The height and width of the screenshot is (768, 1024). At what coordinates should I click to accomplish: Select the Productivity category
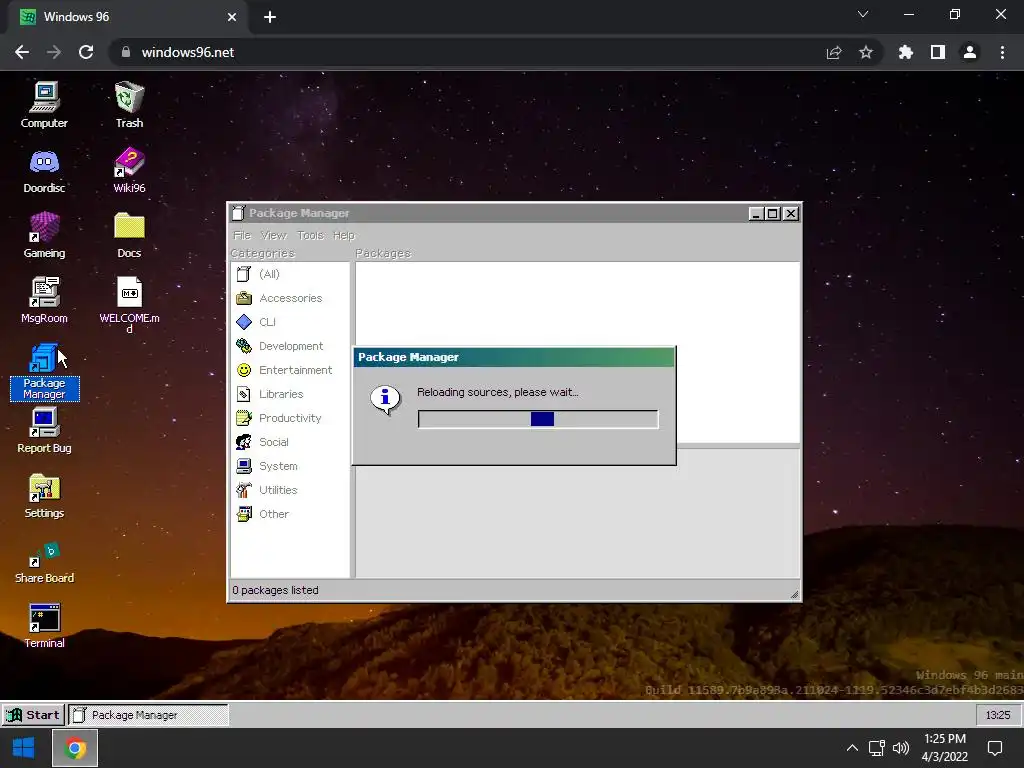(290, 418)
